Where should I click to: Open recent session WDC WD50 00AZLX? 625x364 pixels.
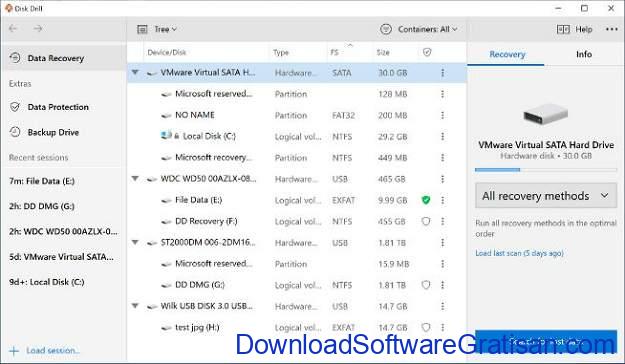[63, 231]
